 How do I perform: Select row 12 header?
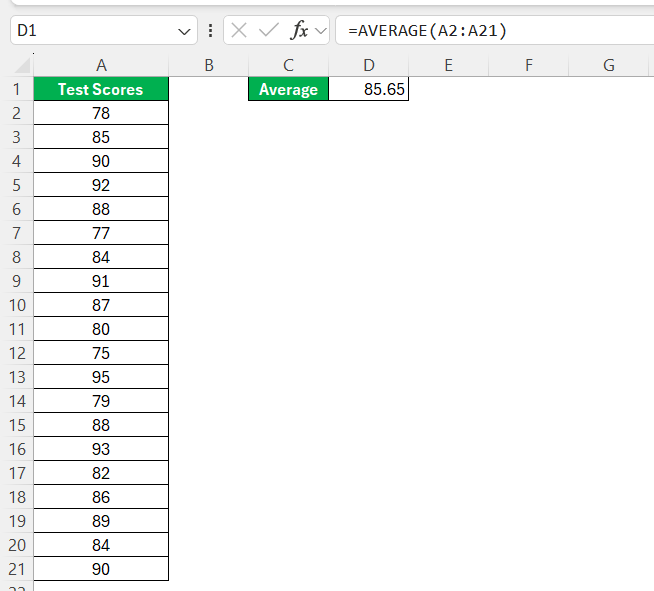click(x=17, y=353)
